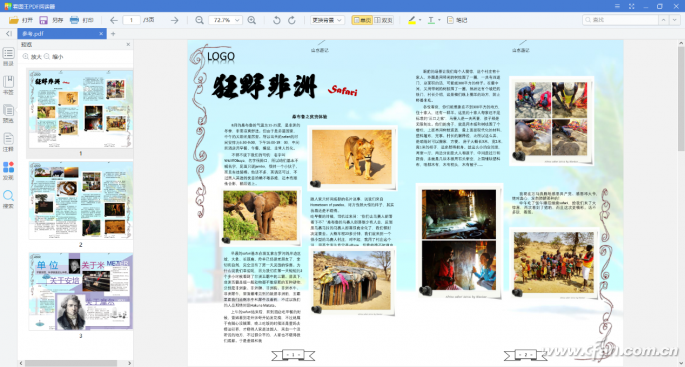Screen dimensions: 685x367
Task: Enter fullscreen mode from title bar
Action: (x=631, y=6)
